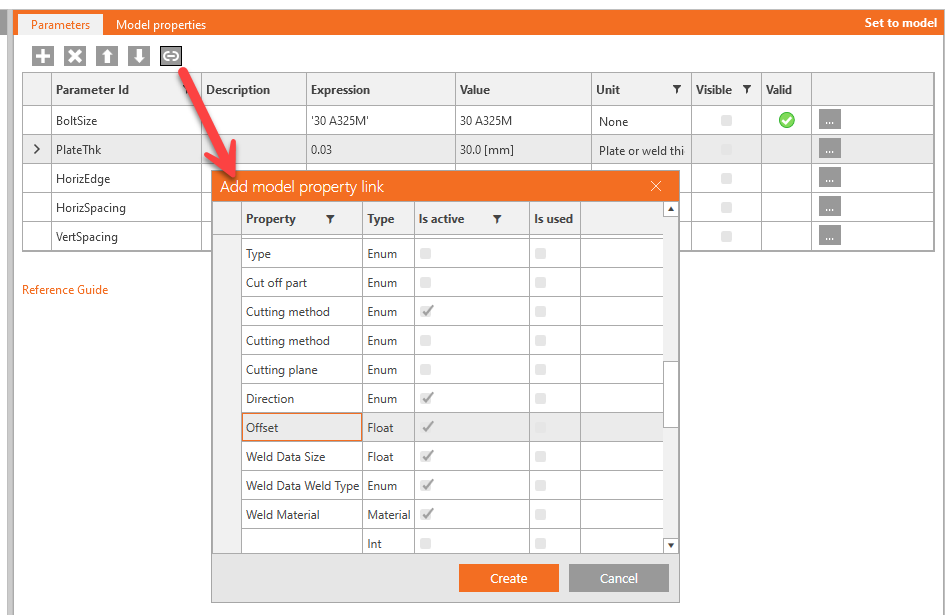The width and height of the screenshot is (945, 615).
Task: Select the Weld Material property
Action: click(302, 514)
